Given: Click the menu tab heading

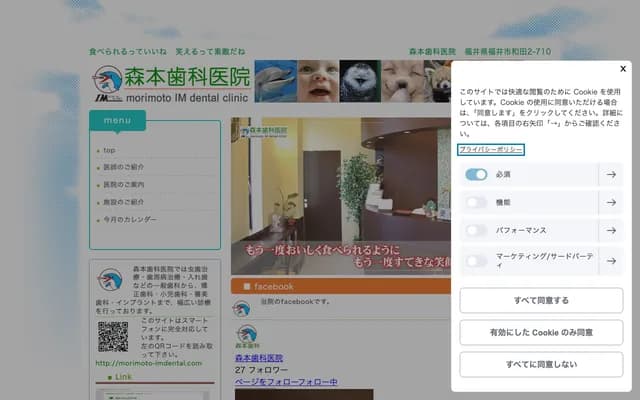Looking at the screenshot, I should click(x=118, y=120).
